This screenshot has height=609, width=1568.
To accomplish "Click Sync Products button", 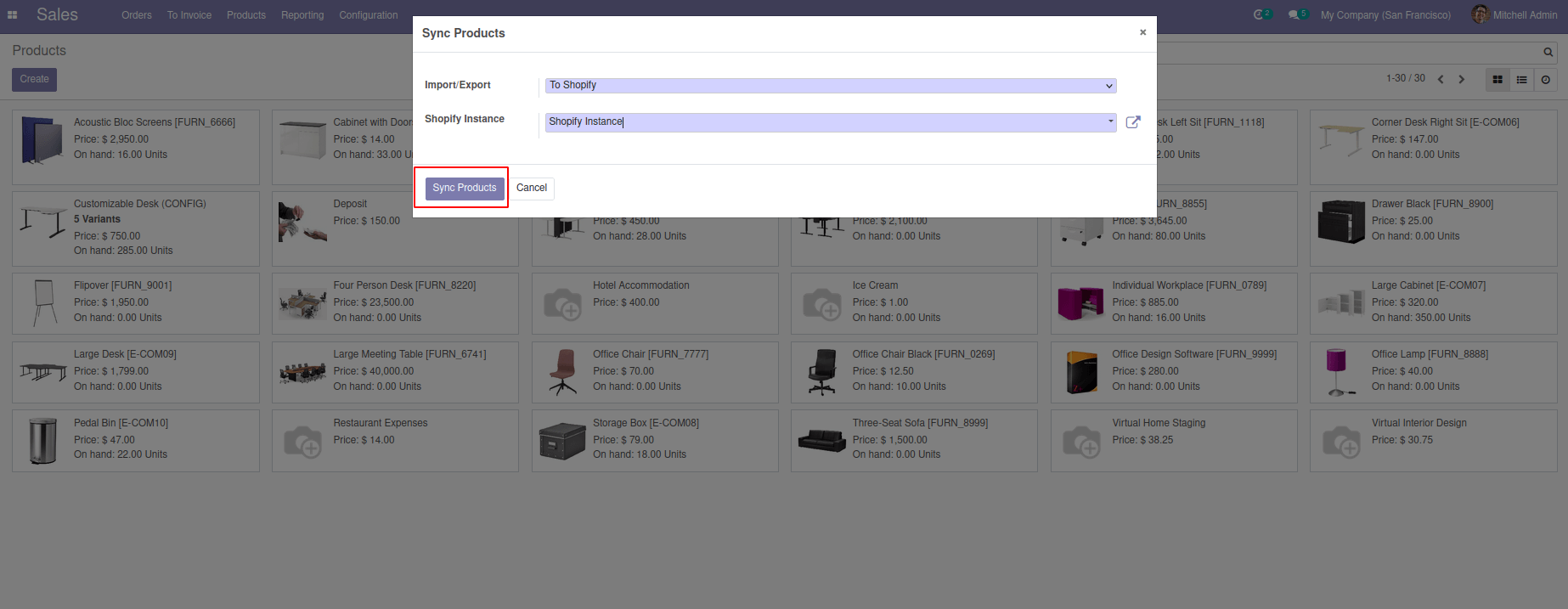I will (x=465, y=188).
